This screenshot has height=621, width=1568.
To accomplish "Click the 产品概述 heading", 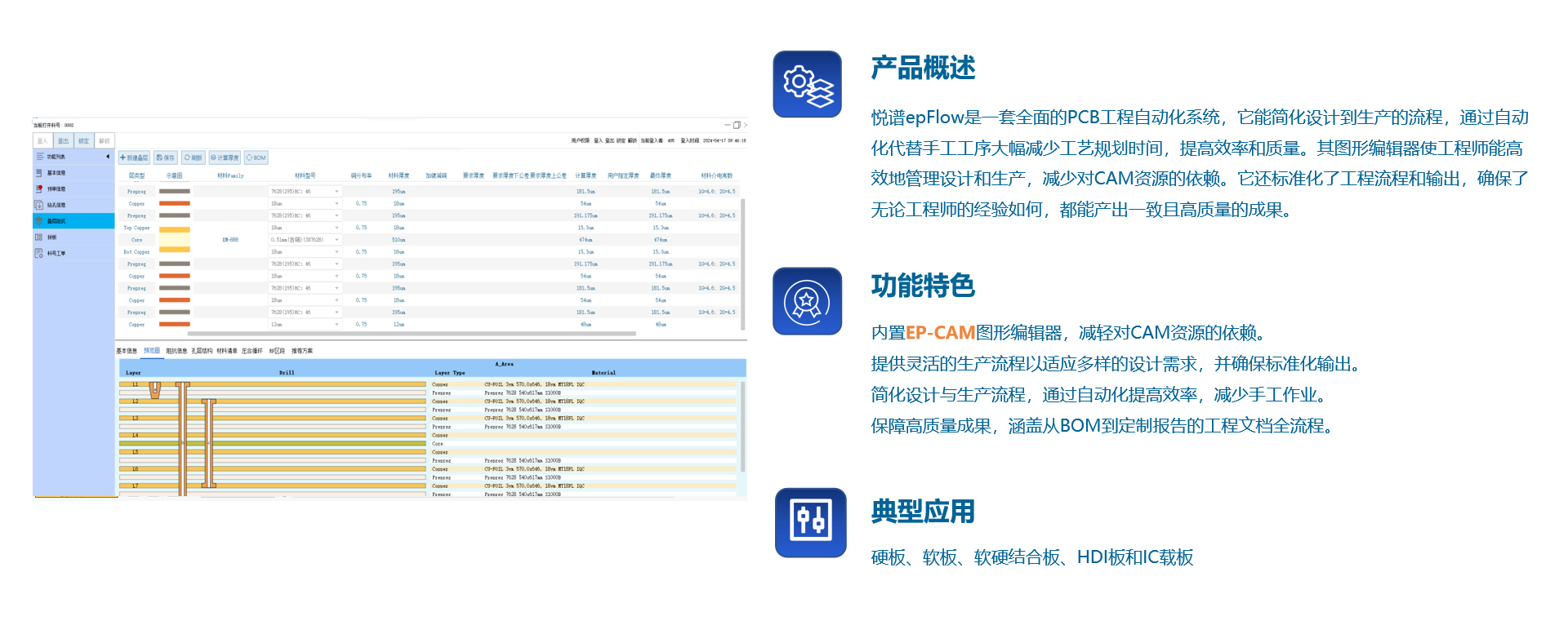I will (923, 68).
